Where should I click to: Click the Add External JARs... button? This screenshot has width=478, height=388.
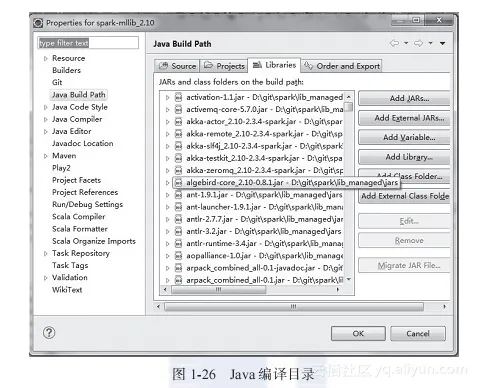pyautogui.click(x=404, y=118)
